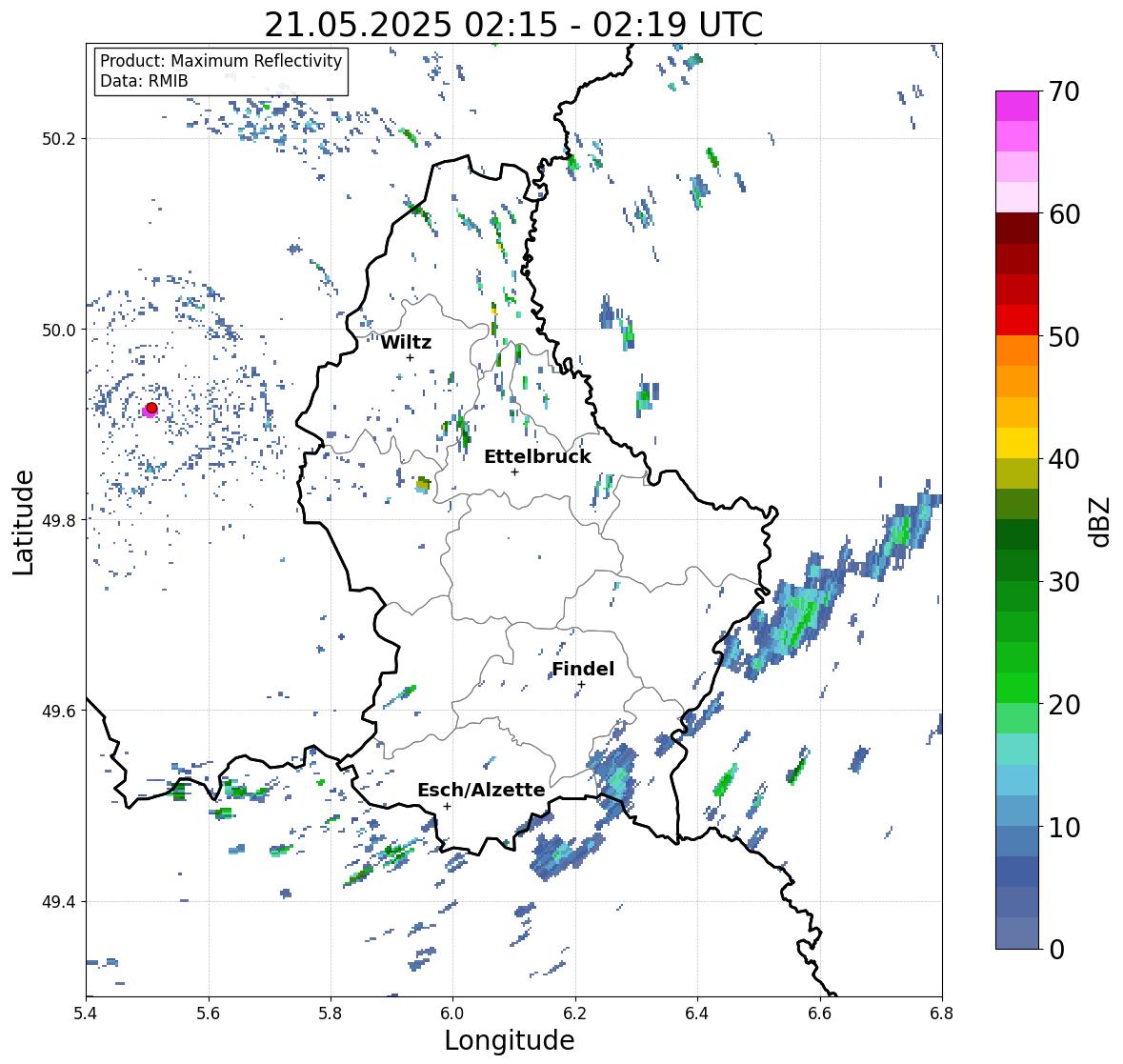This screenshot has height=1064, width=1123.
Task: Click the Longitude axis label
Action: pos(510,1040)
